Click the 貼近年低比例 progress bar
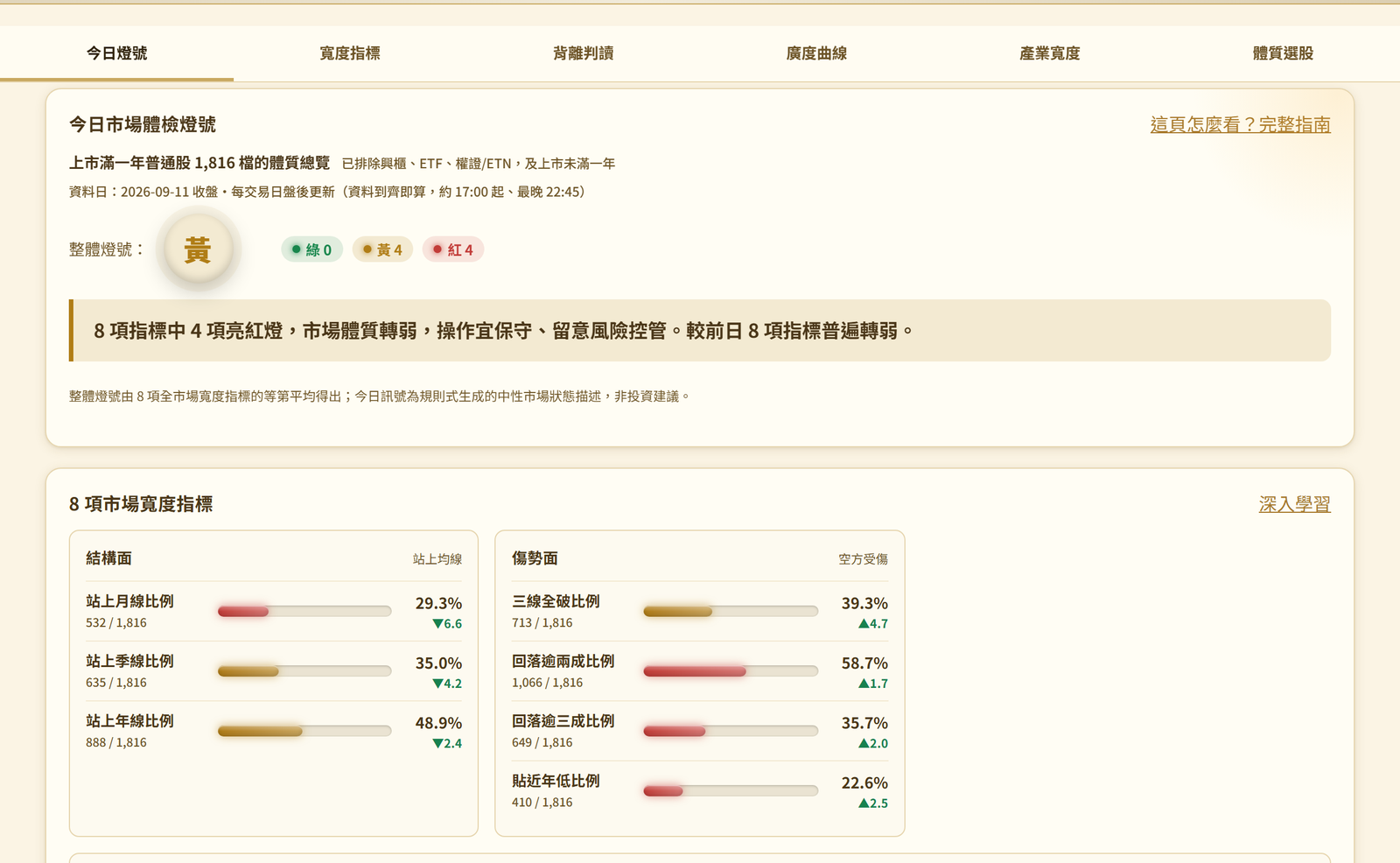The width and height of the screenshot is (1400, 863). [731, 790]
